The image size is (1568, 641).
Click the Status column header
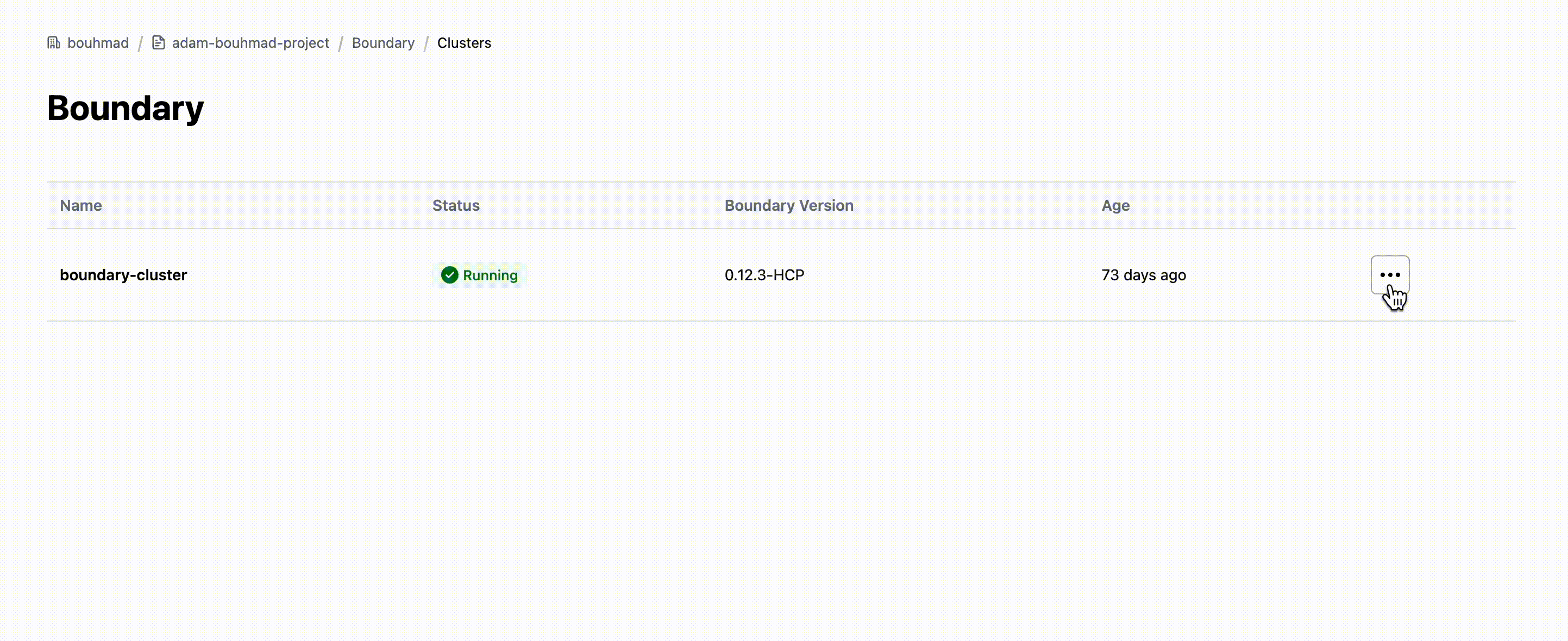tap(456, 206)
